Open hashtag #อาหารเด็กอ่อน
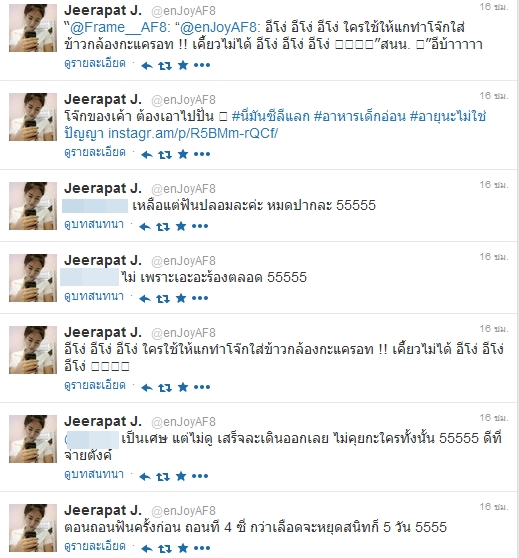519x558 pixels. coord(360,116)
